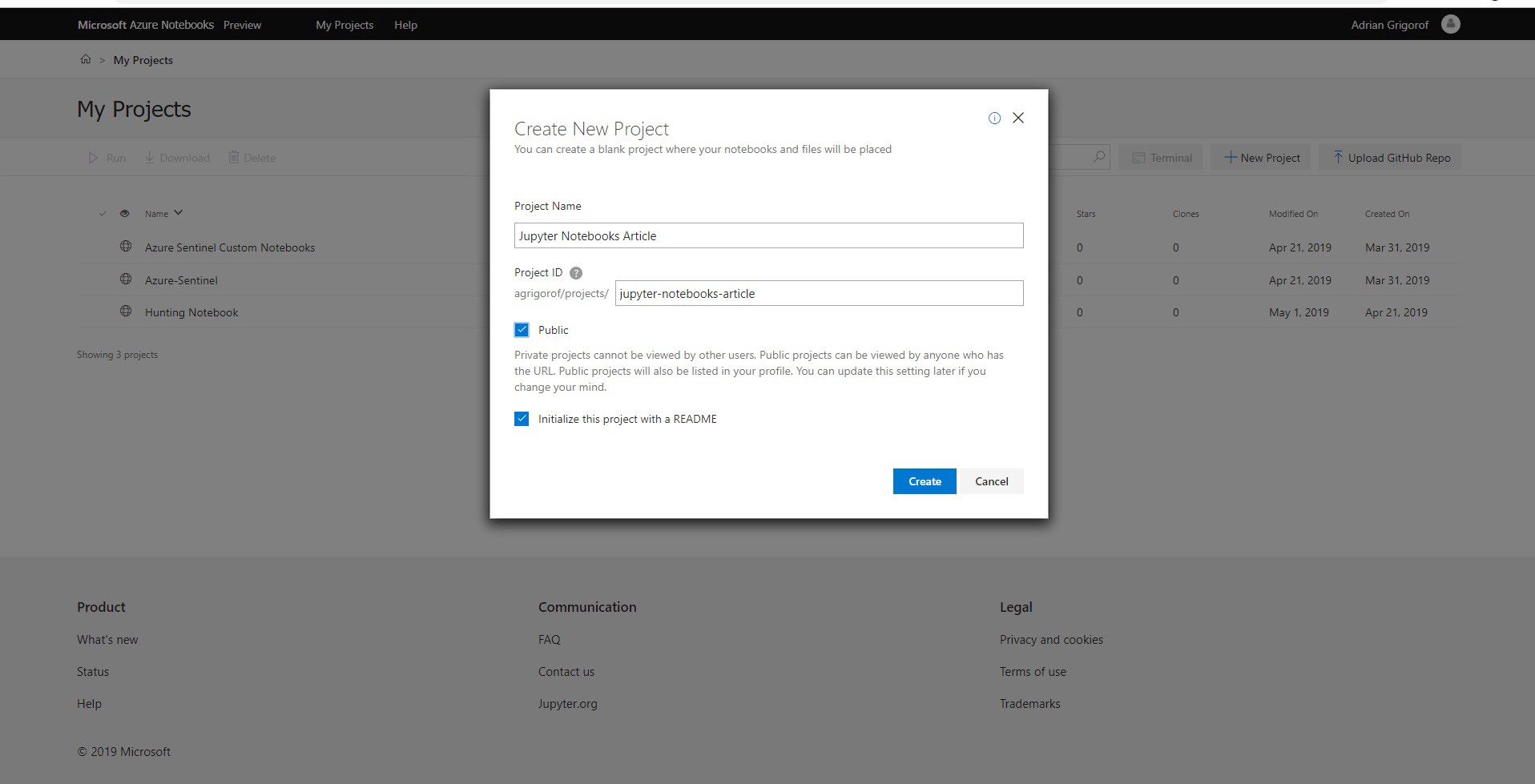Click the Cancel button
Viewport: 1535px width, 784px height.
991,481
